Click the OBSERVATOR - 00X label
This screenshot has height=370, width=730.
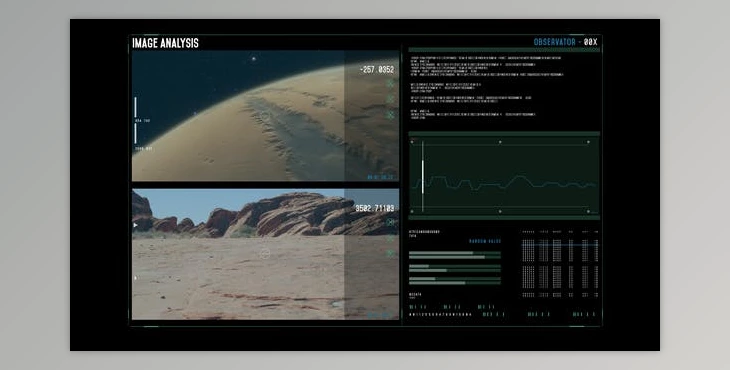click(x=565, y=42)
